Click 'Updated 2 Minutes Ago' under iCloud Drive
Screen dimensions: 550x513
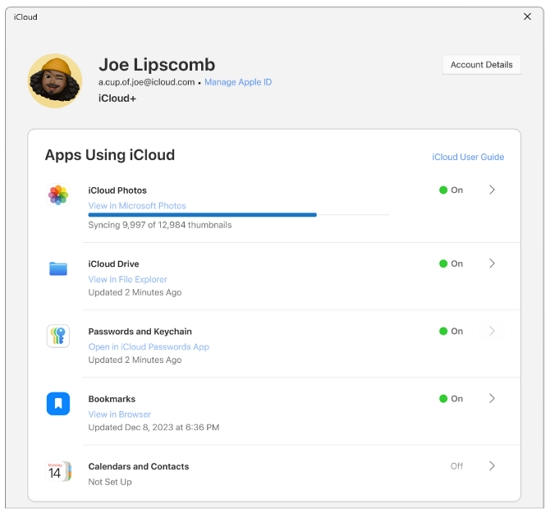[x=135, y=292]
